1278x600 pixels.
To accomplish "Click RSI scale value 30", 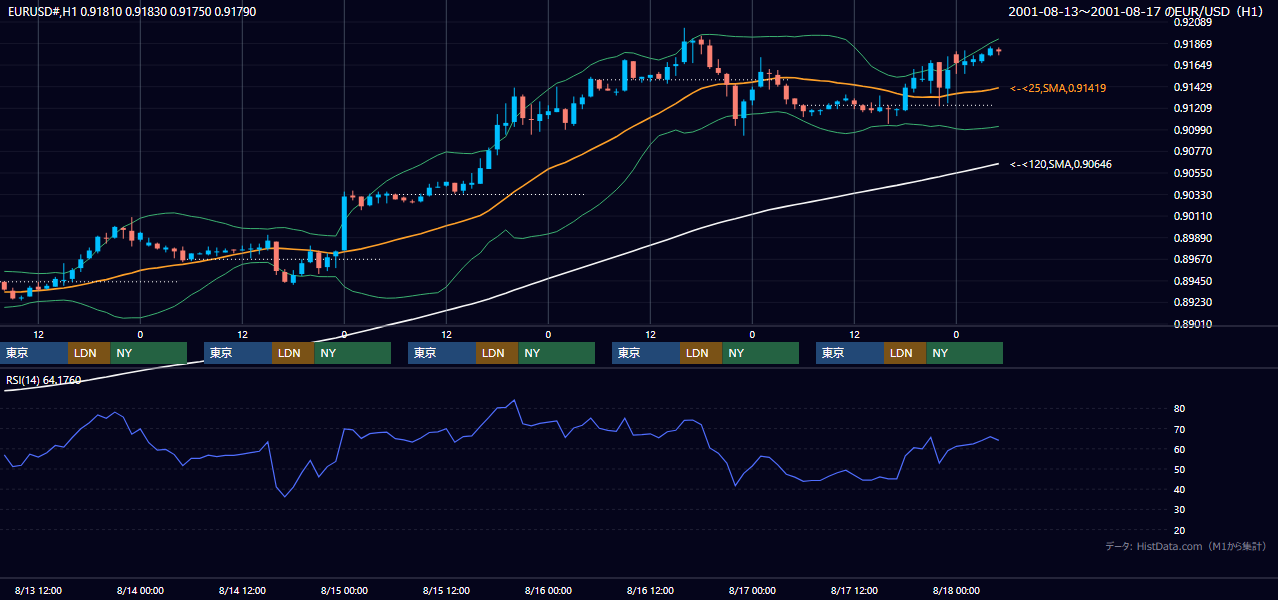I will pyautogui.click(x=1180, y=510).
